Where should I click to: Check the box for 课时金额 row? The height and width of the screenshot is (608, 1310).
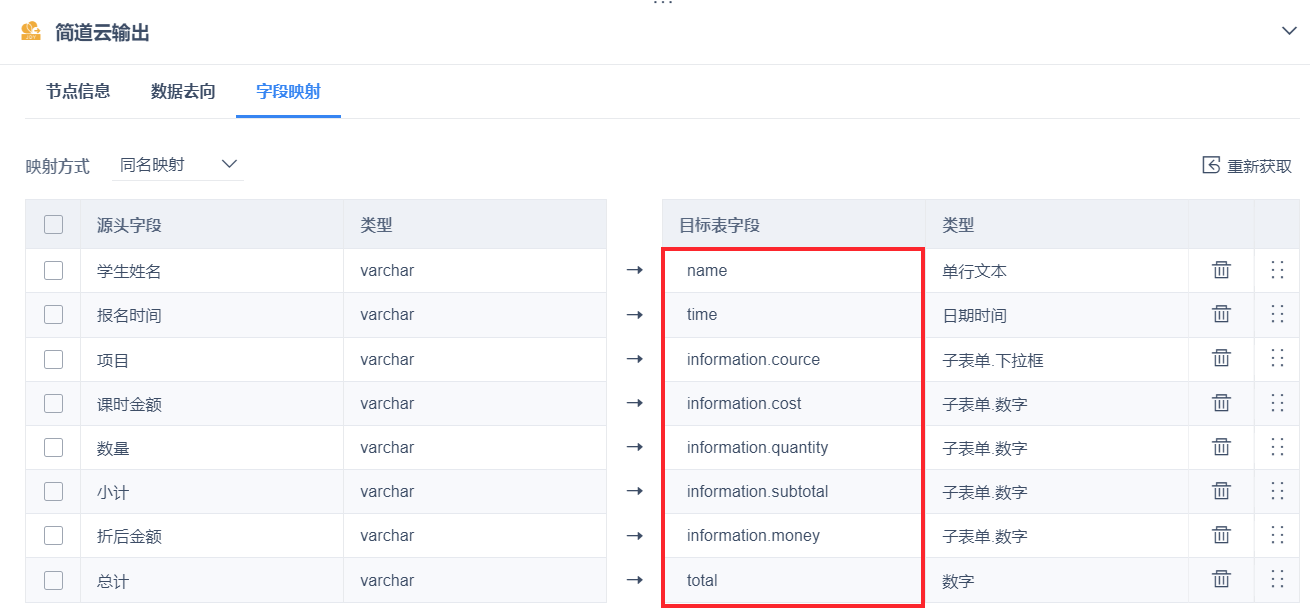(x=53, y=404)
